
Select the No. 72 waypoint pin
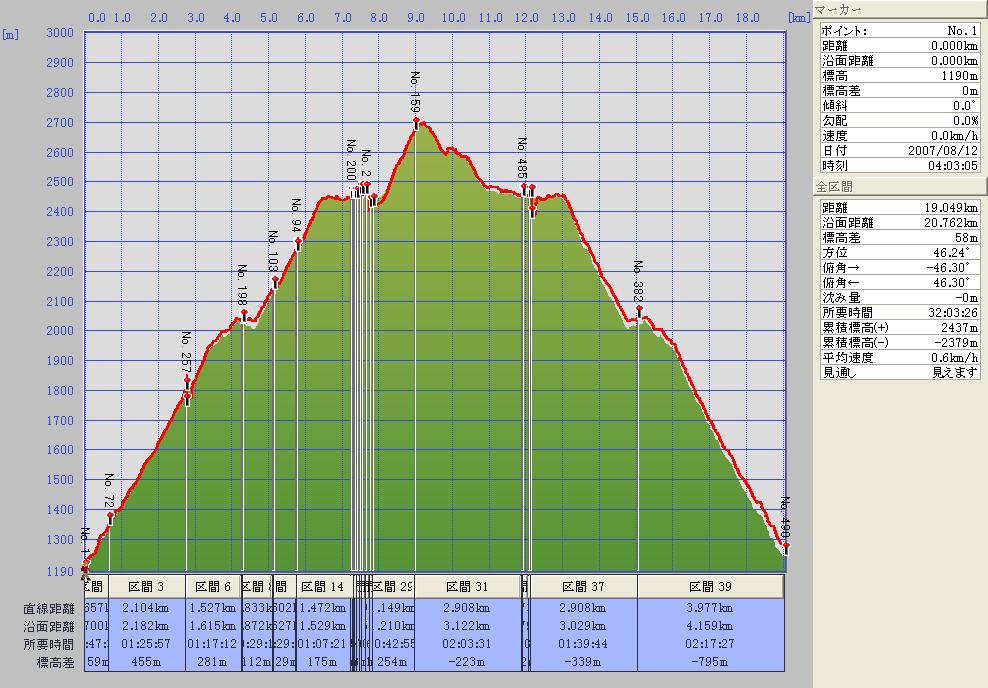[110, 516]
